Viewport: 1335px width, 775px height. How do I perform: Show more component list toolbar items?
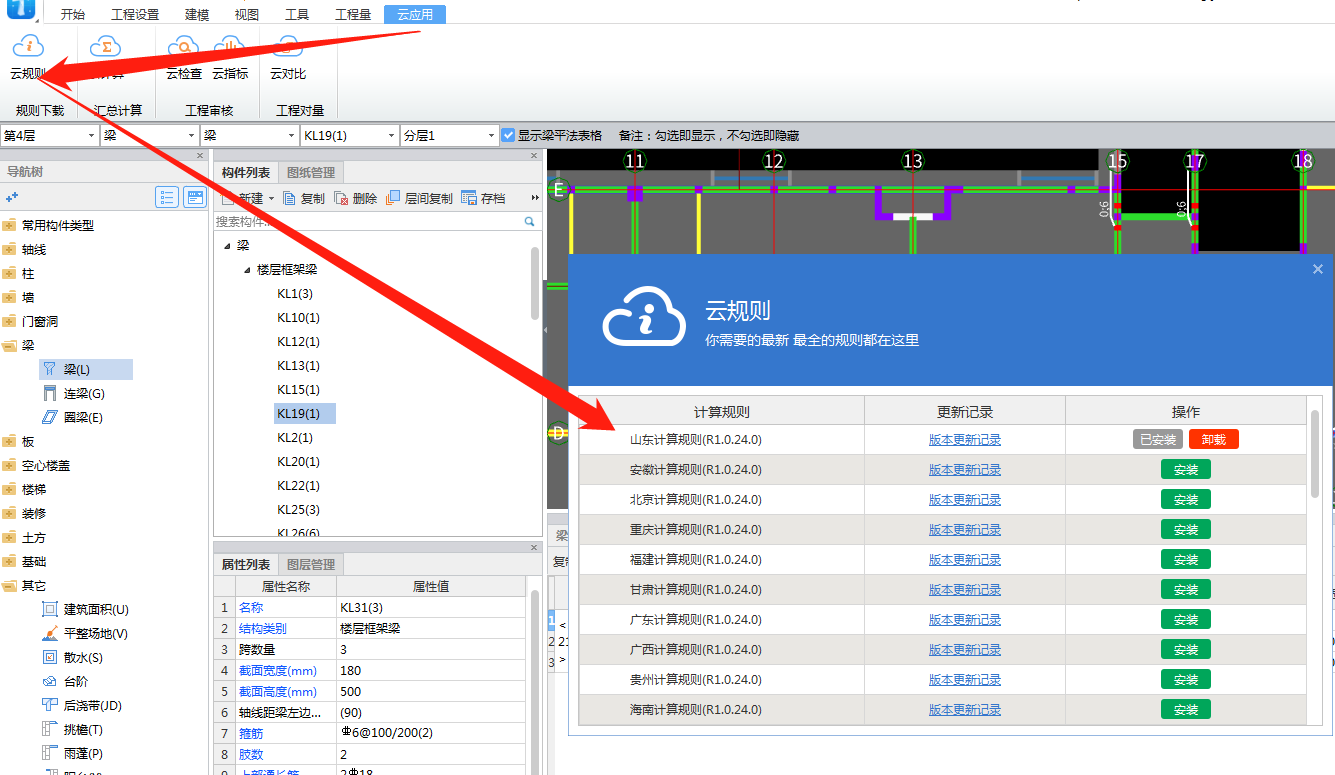tap(534, 198)
